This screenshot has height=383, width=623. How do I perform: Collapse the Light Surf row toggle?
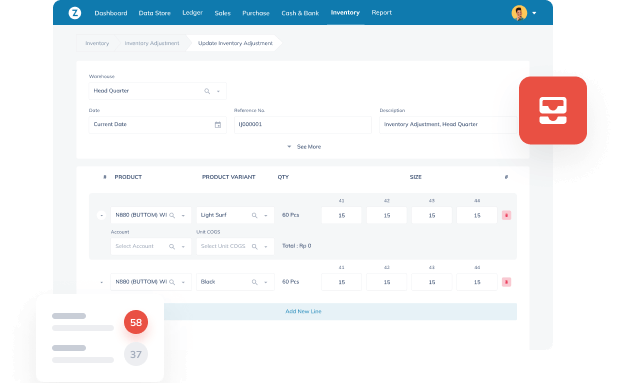pyautogui.click(x=101, y=215)
